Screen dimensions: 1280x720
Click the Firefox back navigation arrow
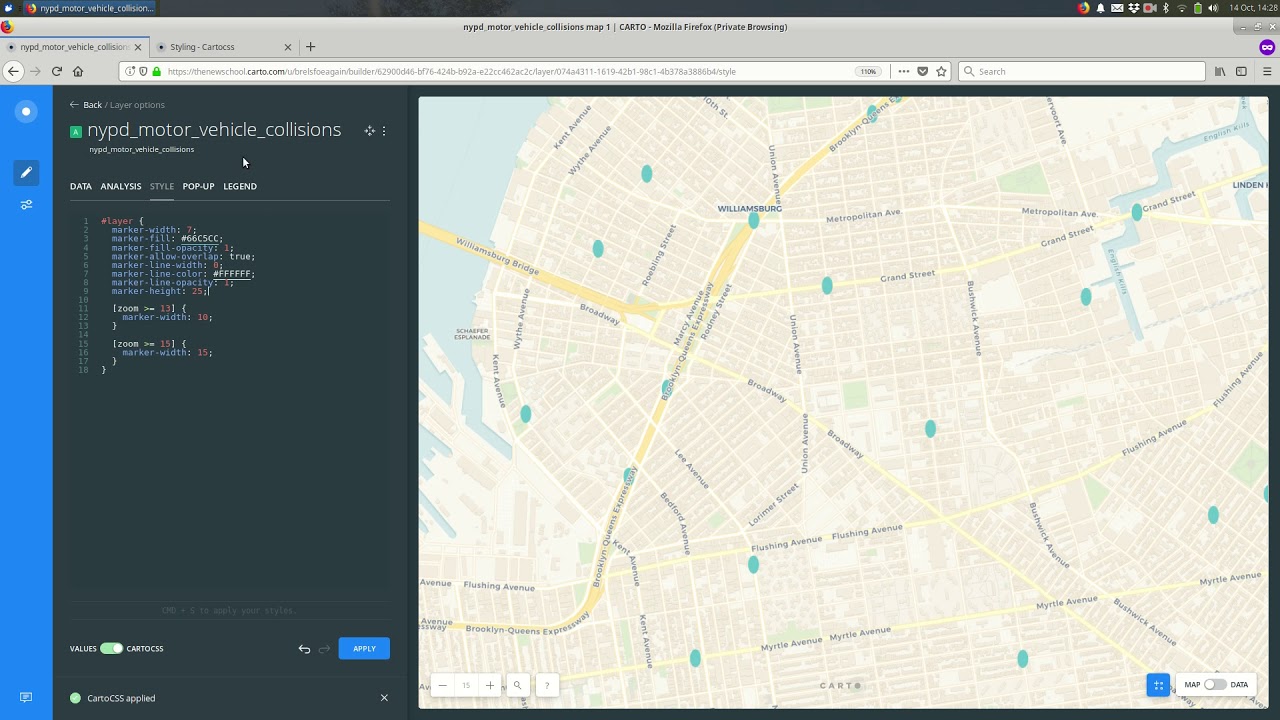click(13, 71)
